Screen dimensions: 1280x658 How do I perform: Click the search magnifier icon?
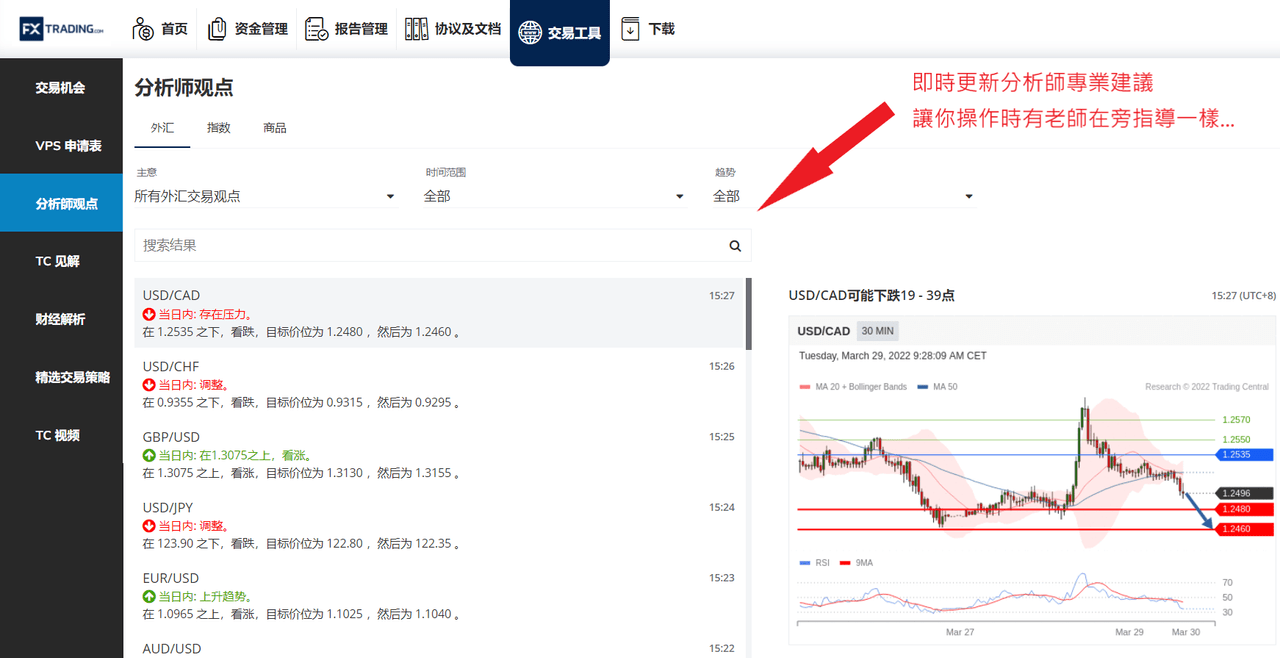pyautogui.click(x=735, y=246)
